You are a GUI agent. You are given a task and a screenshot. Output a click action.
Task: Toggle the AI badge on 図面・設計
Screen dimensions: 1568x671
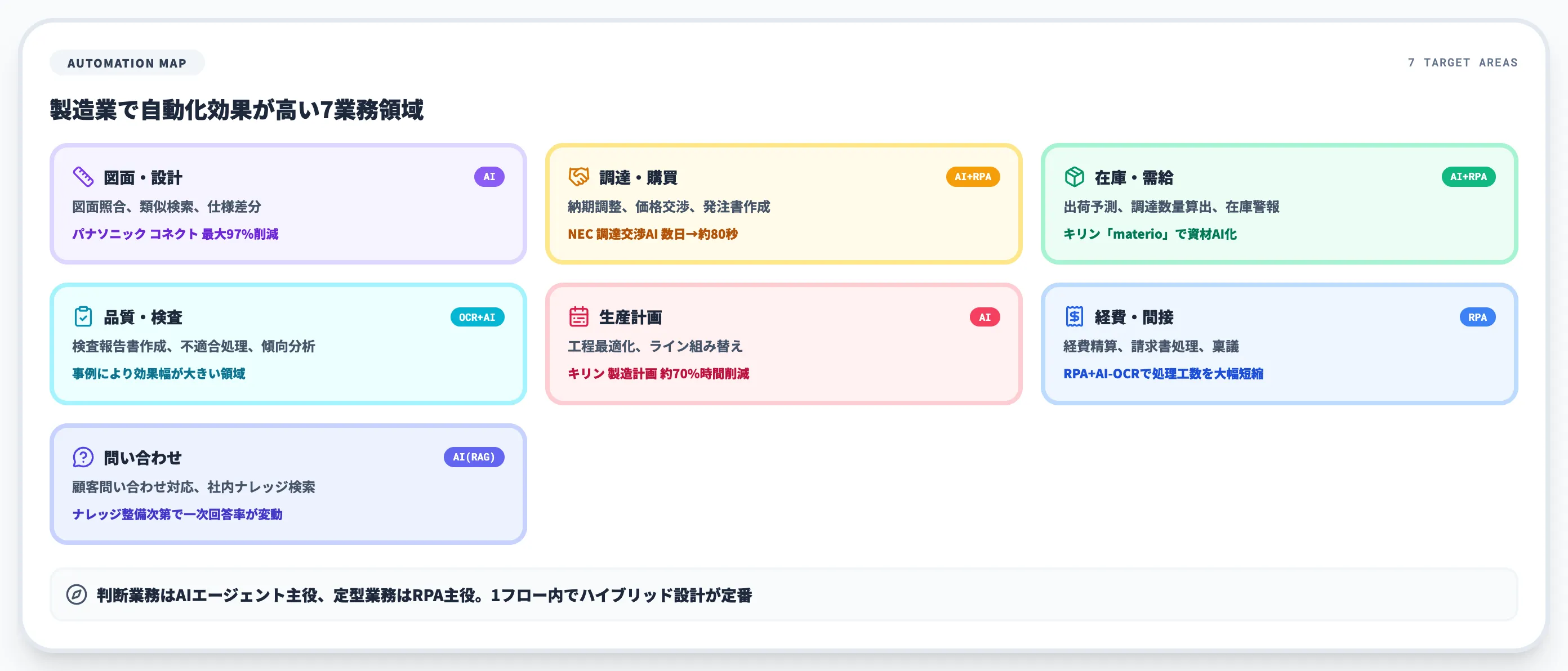pyautogui.click(x=489, y=176)
